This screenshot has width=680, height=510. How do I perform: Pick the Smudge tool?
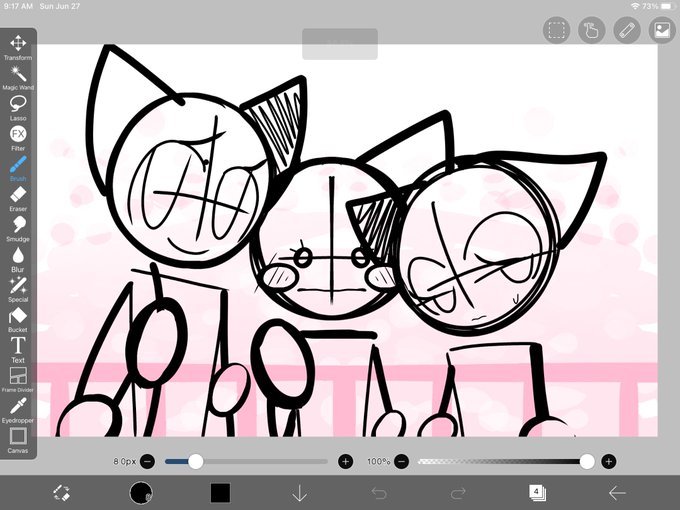18,230
